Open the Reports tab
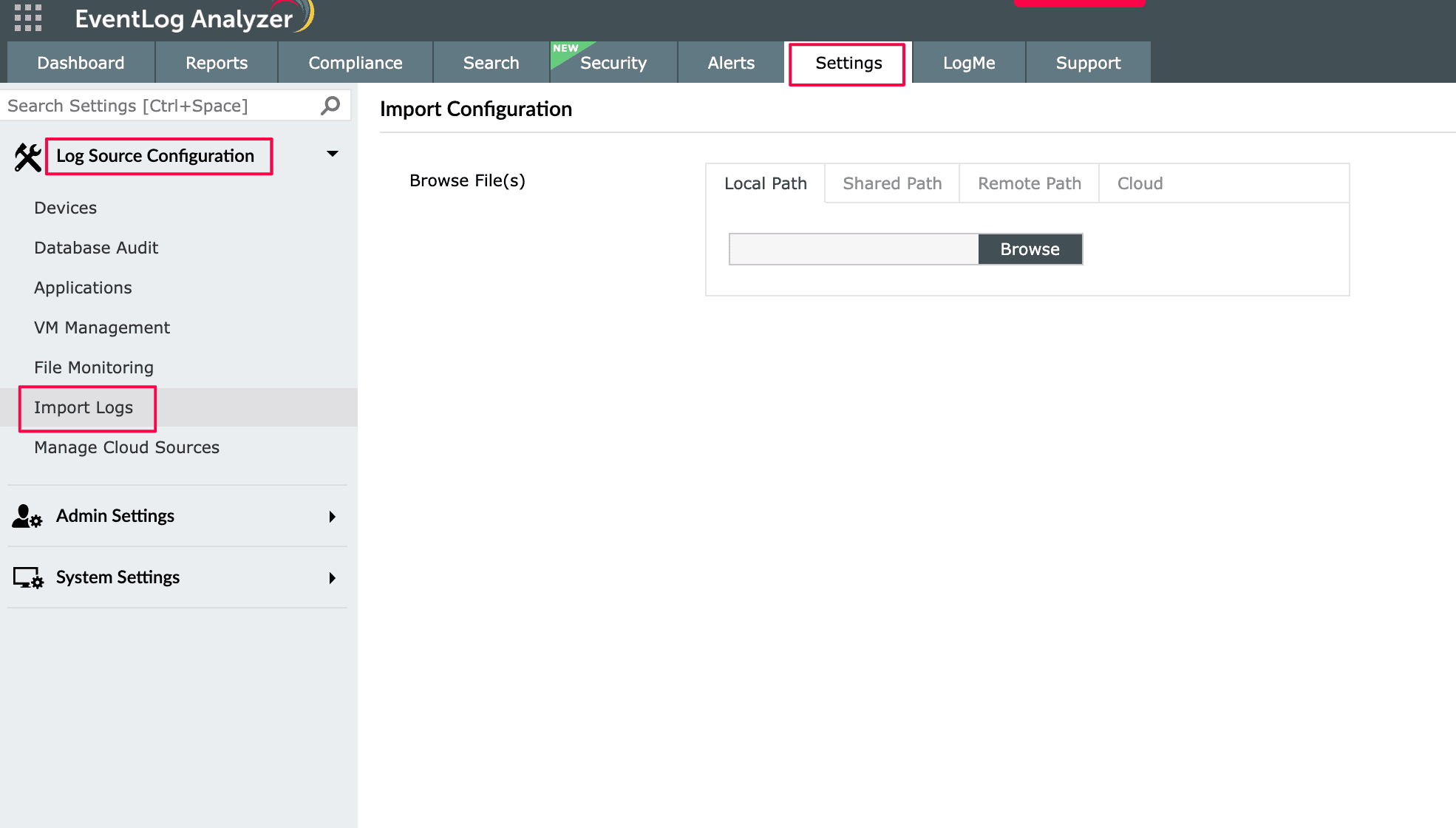Image resolution: width=1456 pixels, height=828 pixels. (217, 63)
